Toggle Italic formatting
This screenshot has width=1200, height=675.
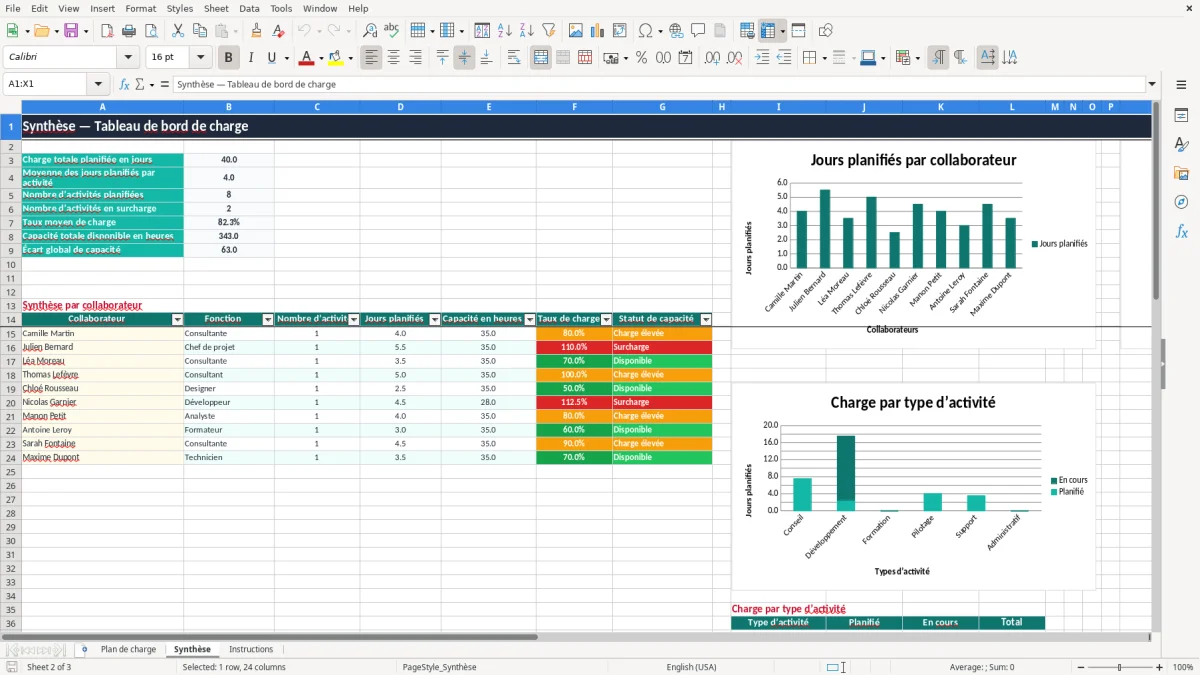251,58
